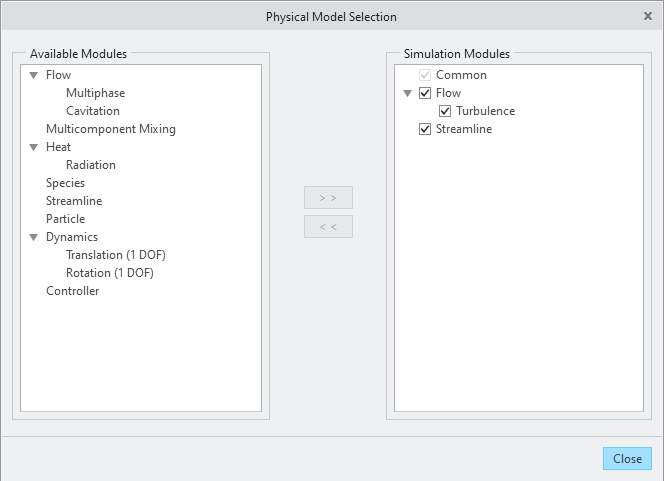This screenshot has height=481, width=664.
Task: Select the Cavitation module
Action: click(x=93, y=111)
